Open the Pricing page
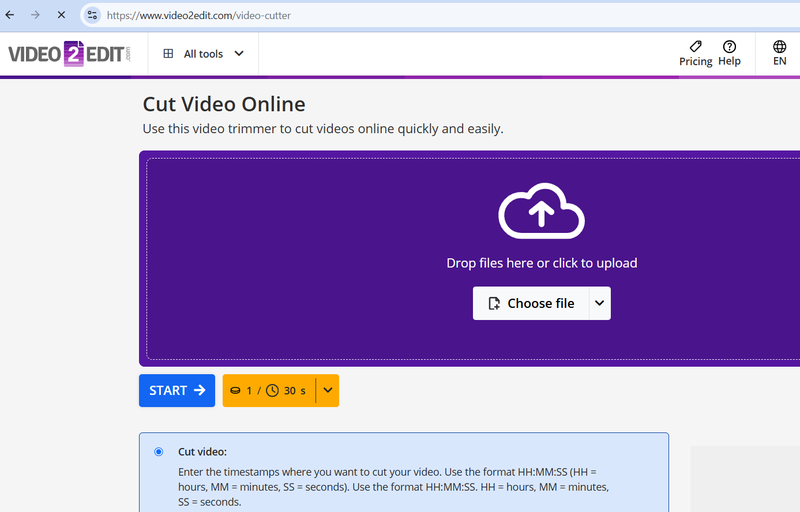Viewport: 800px width, 512px height. click(x=695, y=54)
